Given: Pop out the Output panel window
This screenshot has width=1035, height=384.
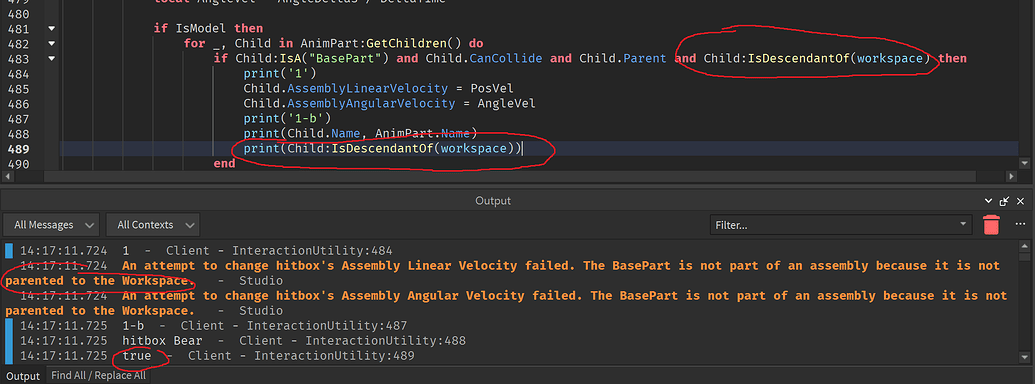Looking at the screenshot, I should pyautogui.click(x=1005, y=201).
